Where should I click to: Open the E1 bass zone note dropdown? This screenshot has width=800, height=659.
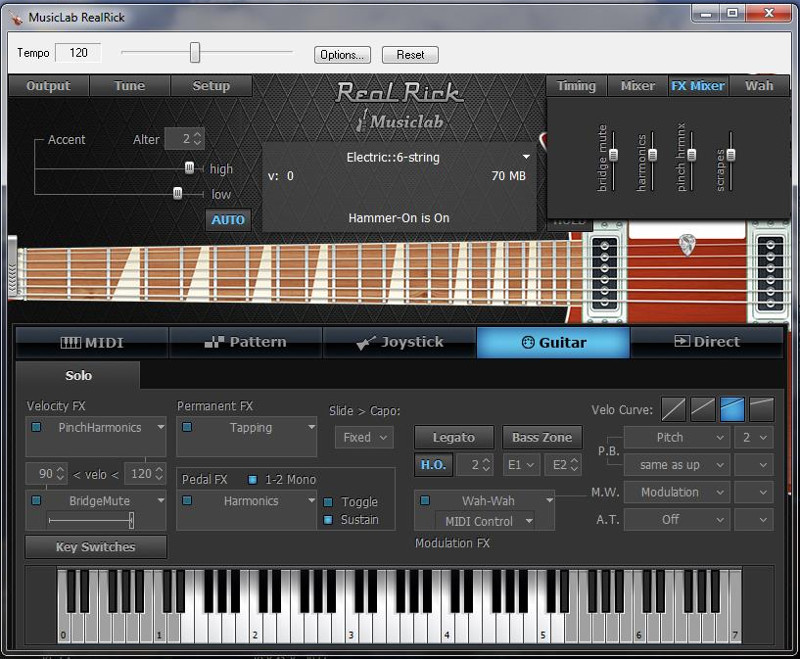click(x=521, y=465)
